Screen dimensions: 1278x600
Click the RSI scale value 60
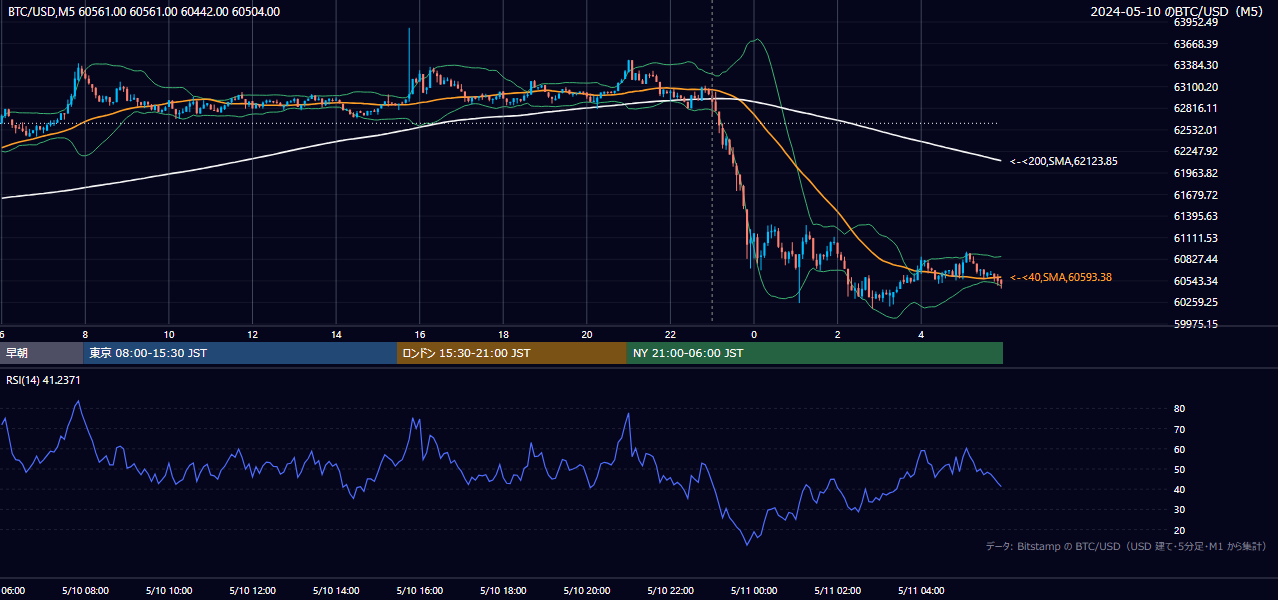(x=1179, y=449)
